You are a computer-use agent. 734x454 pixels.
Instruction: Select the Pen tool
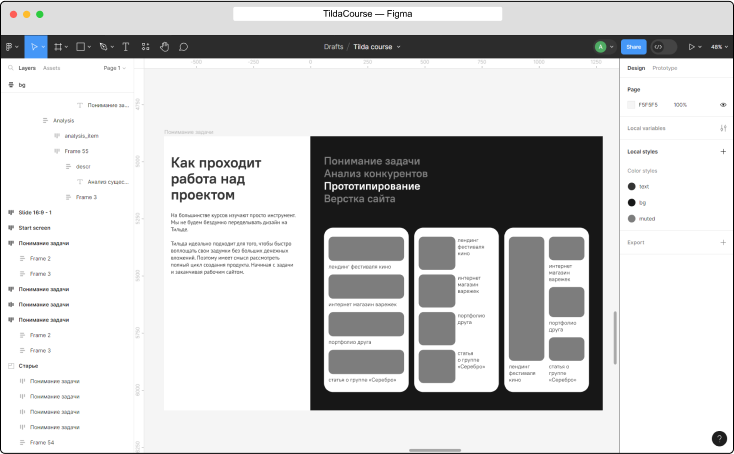pyautogui.click(x=103, y=47)
